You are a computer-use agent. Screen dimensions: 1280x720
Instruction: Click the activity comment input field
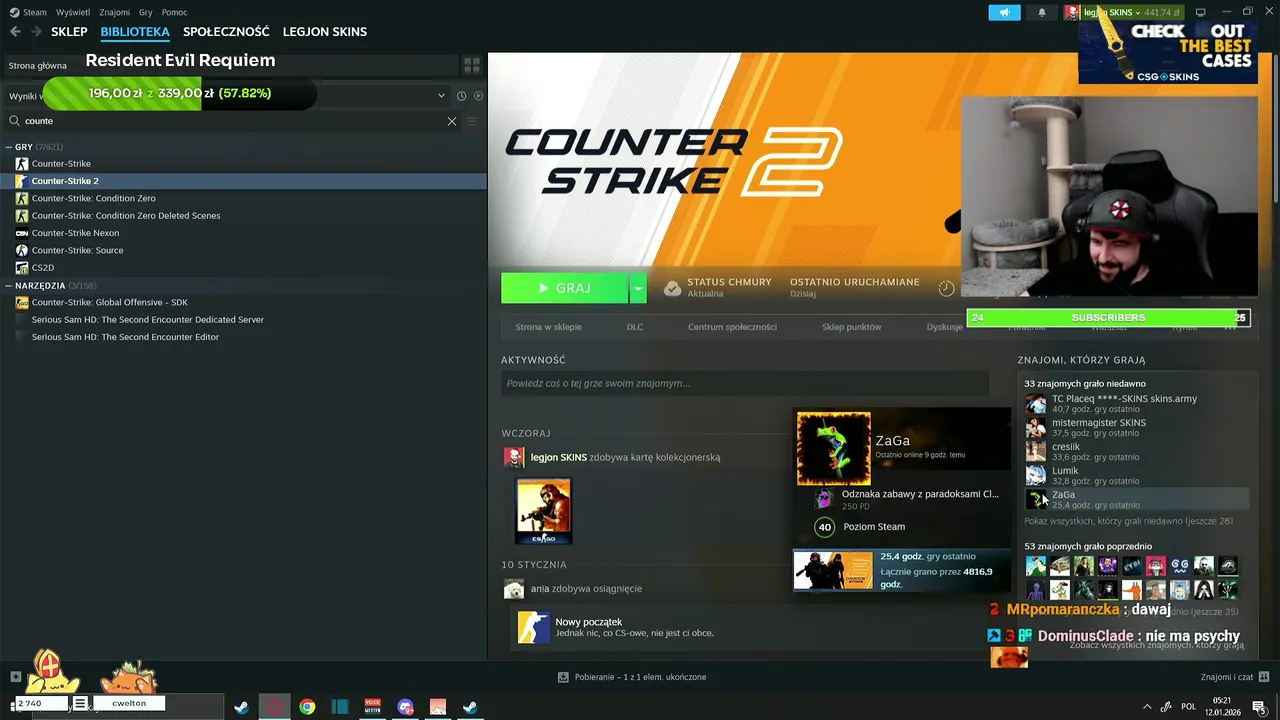(745, 383)
